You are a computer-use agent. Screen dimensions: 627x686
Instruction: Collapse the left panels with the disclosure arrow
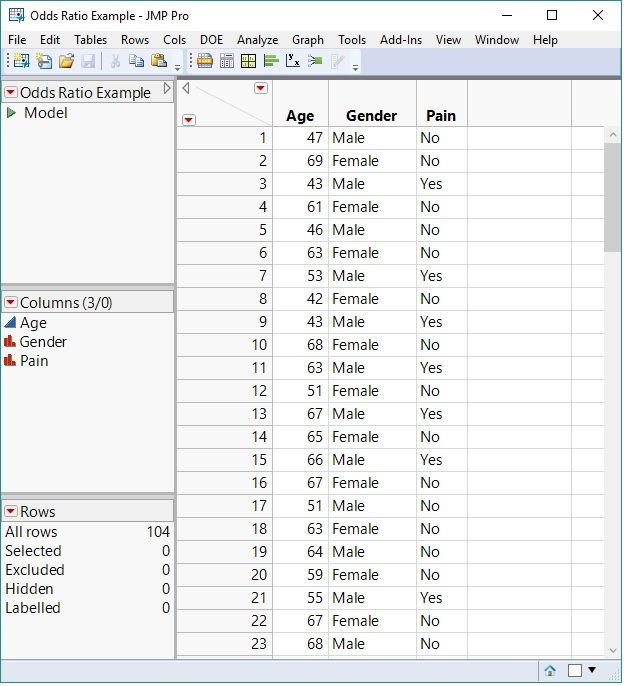[x=168, y=89]
